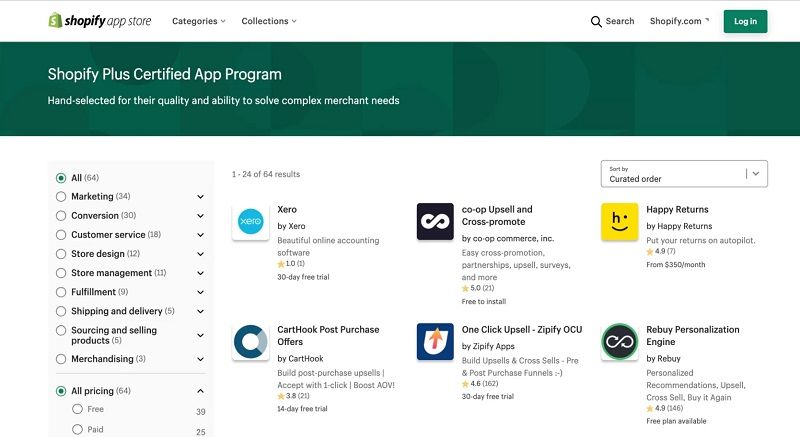The width and height of the screenshot is (800, 437).
Task: Choose the Paid pricing radio option
Action: (x=78, y=429)
